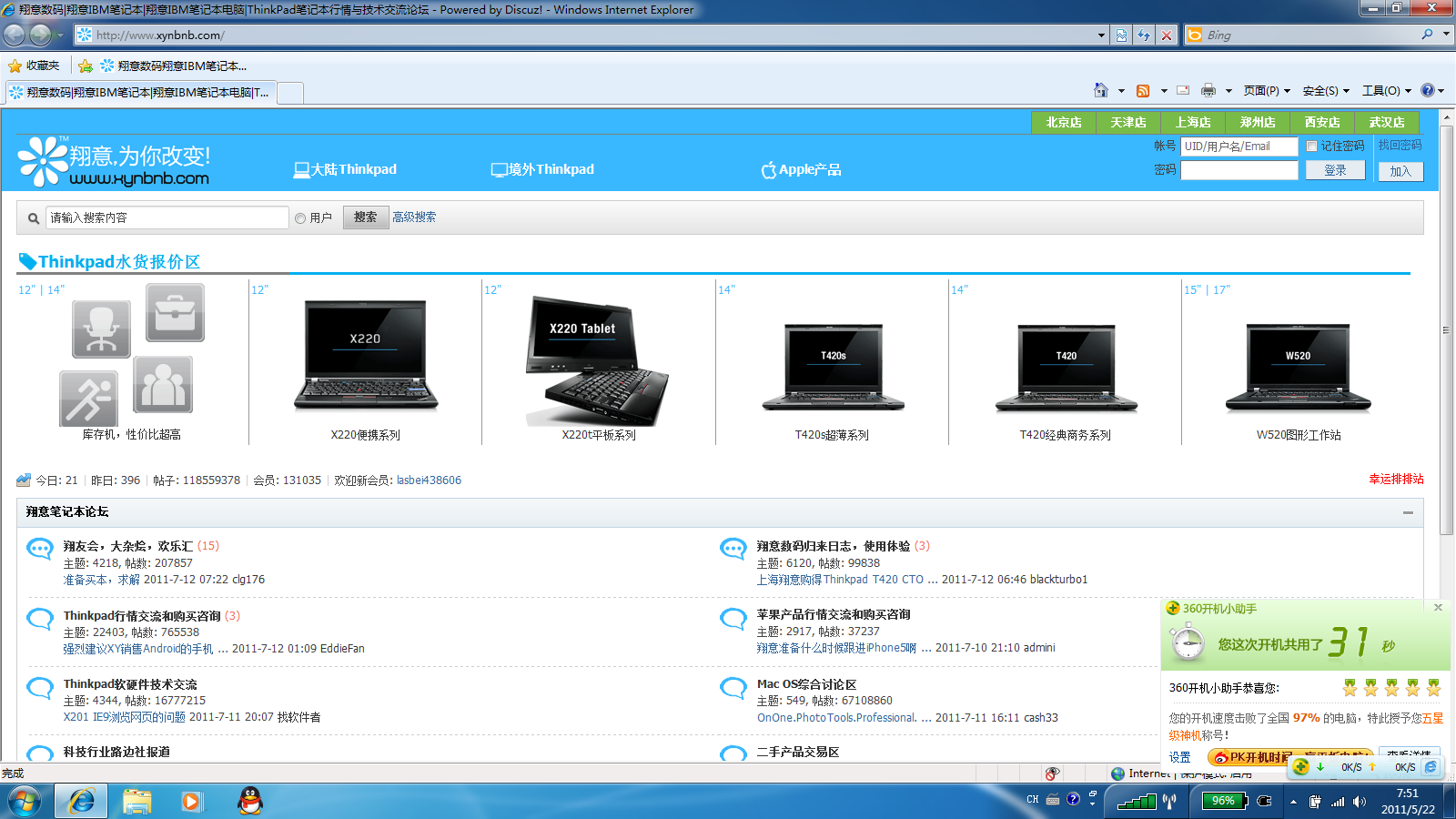Click the popup blocker status bar icon
The width and height of the screenshot is (1456, 819).
tap(1052, 773)
